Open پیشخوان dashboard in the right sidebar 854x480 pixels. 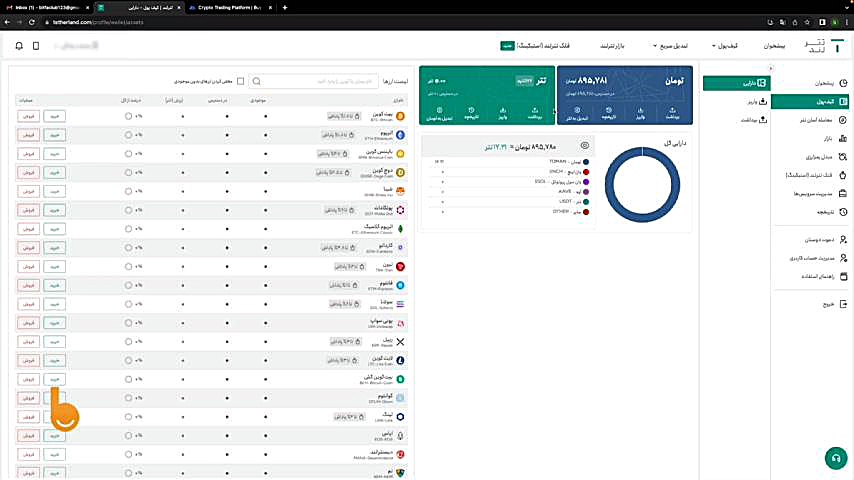pos(831,83)
